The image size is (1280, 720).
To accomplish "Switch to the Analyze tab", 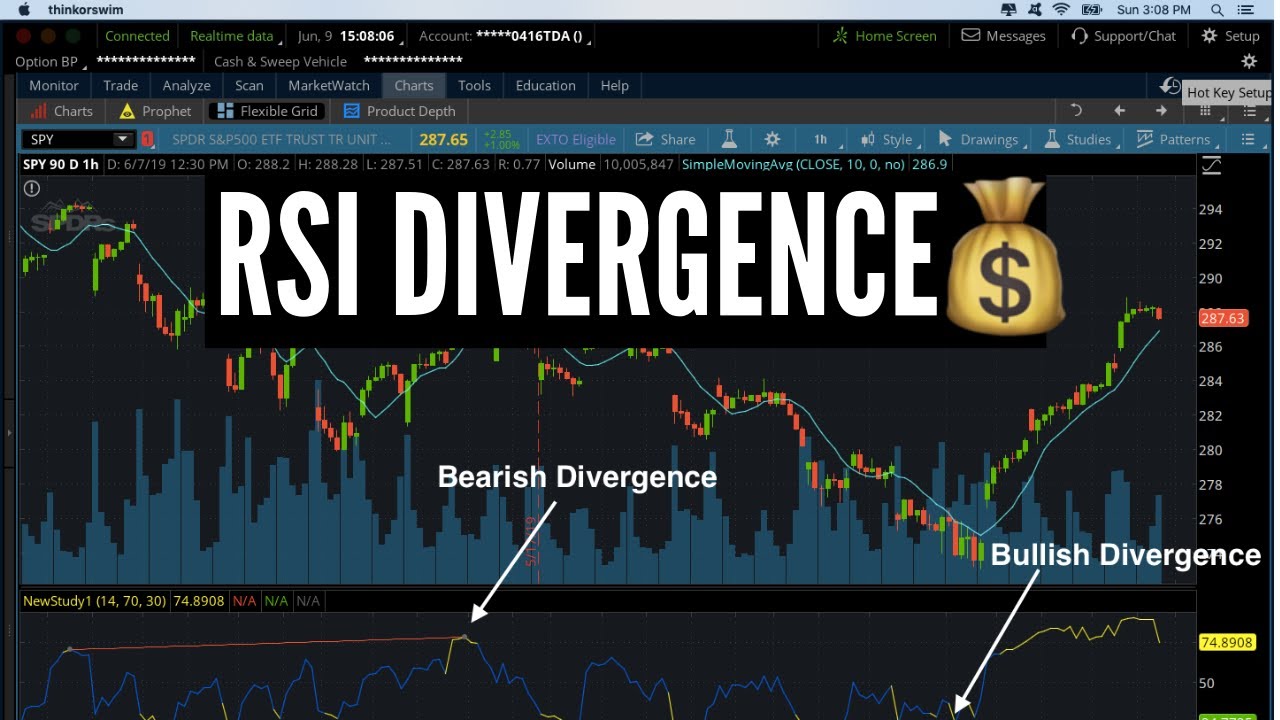I will pos(186,85).
